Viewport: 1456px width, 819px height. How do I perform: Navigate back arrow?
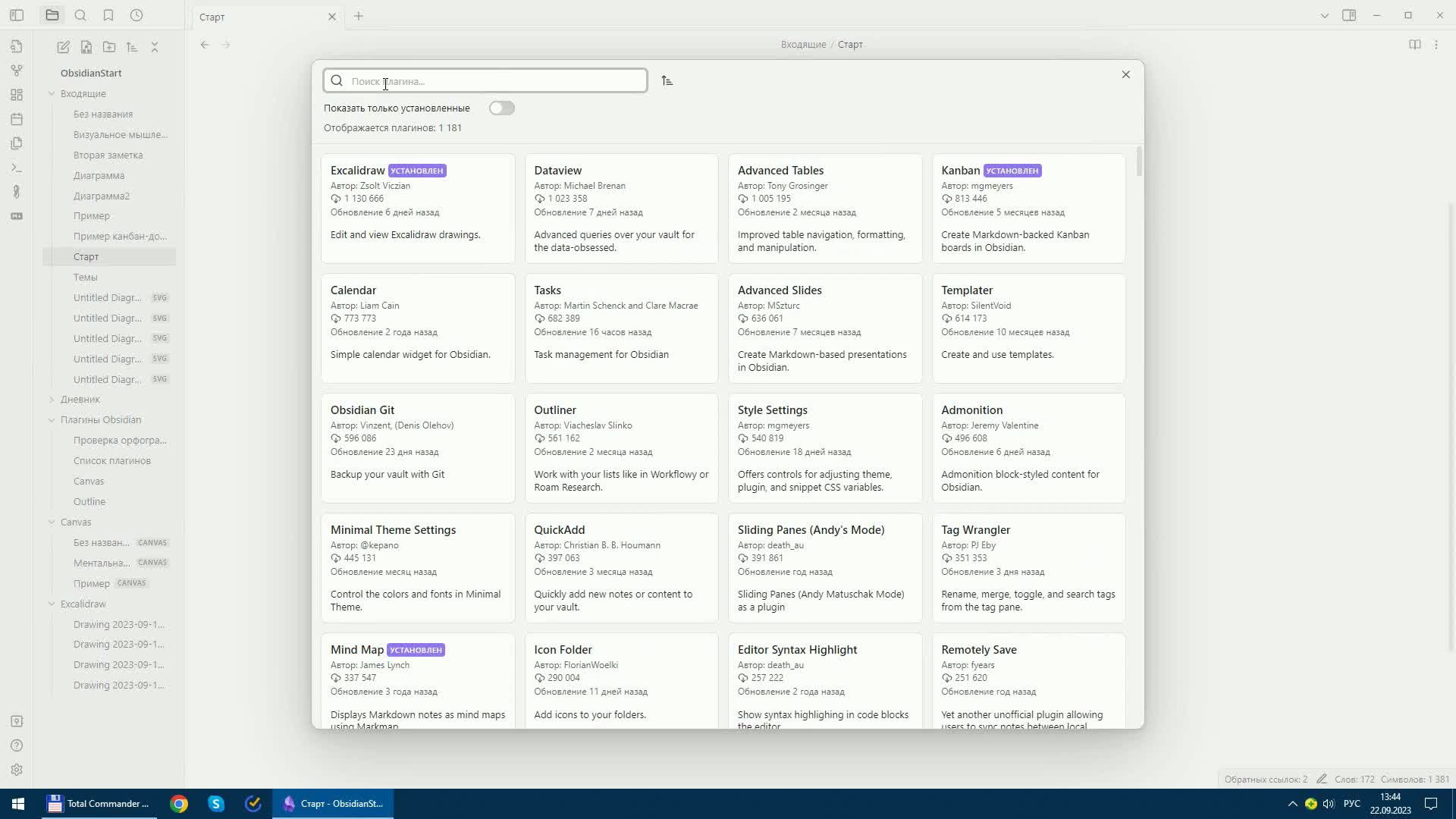(x=205, y=45)
